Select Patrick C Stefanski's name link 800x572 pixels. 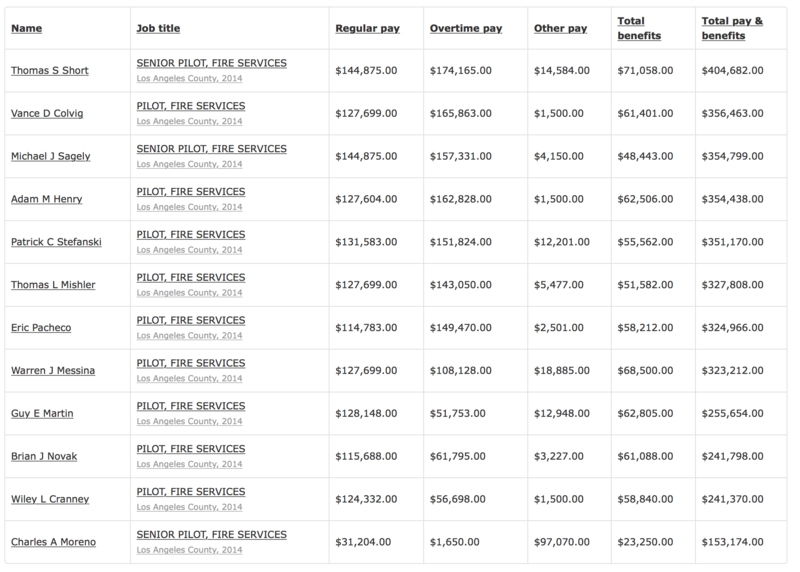(55, 243)
